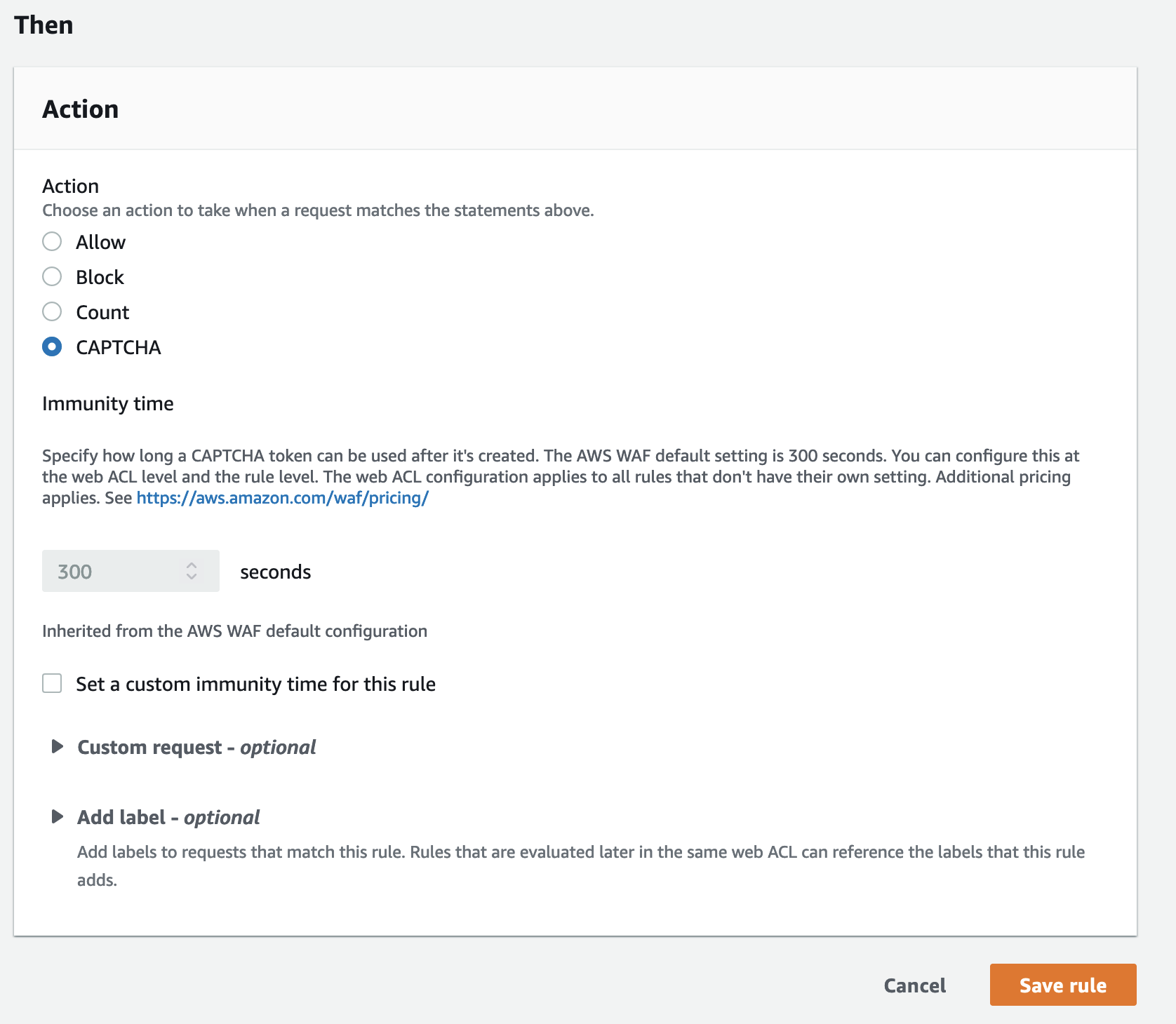Choose the Count action radio button
The height and width of the screenshot is (1024, 1176).
pos(52,312)
